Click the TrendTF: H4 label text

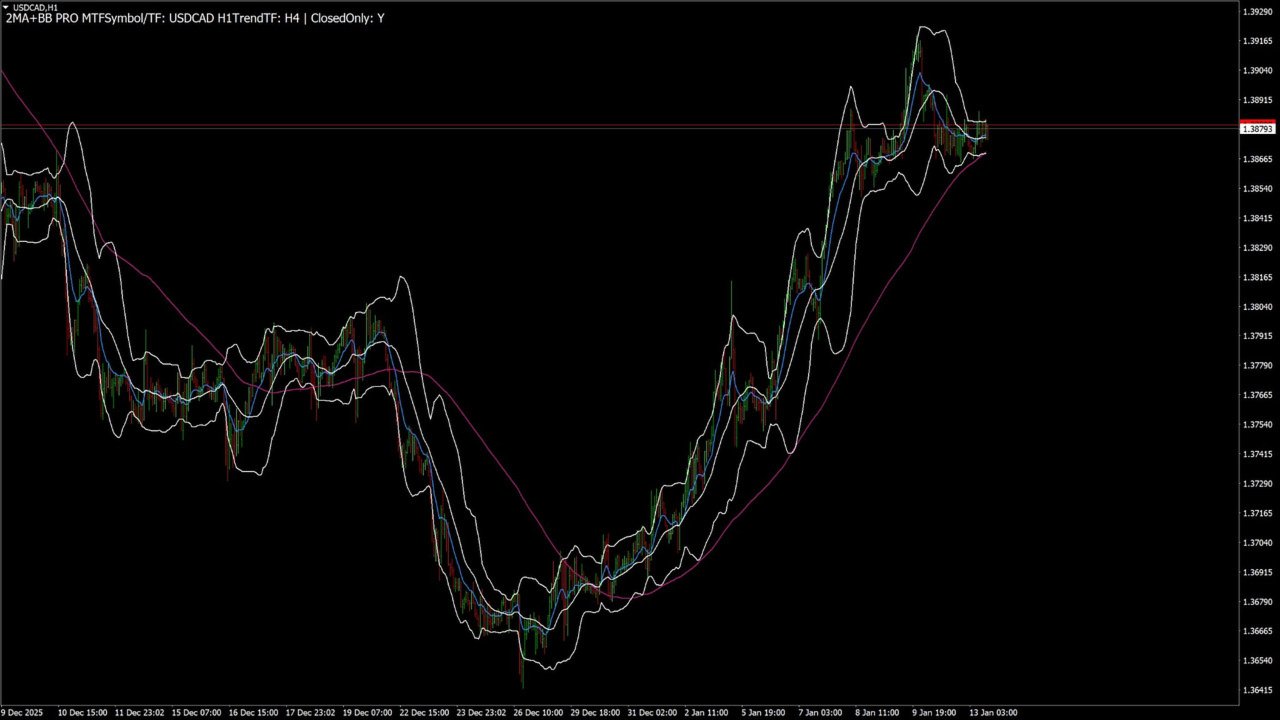[x=259, y=18]
